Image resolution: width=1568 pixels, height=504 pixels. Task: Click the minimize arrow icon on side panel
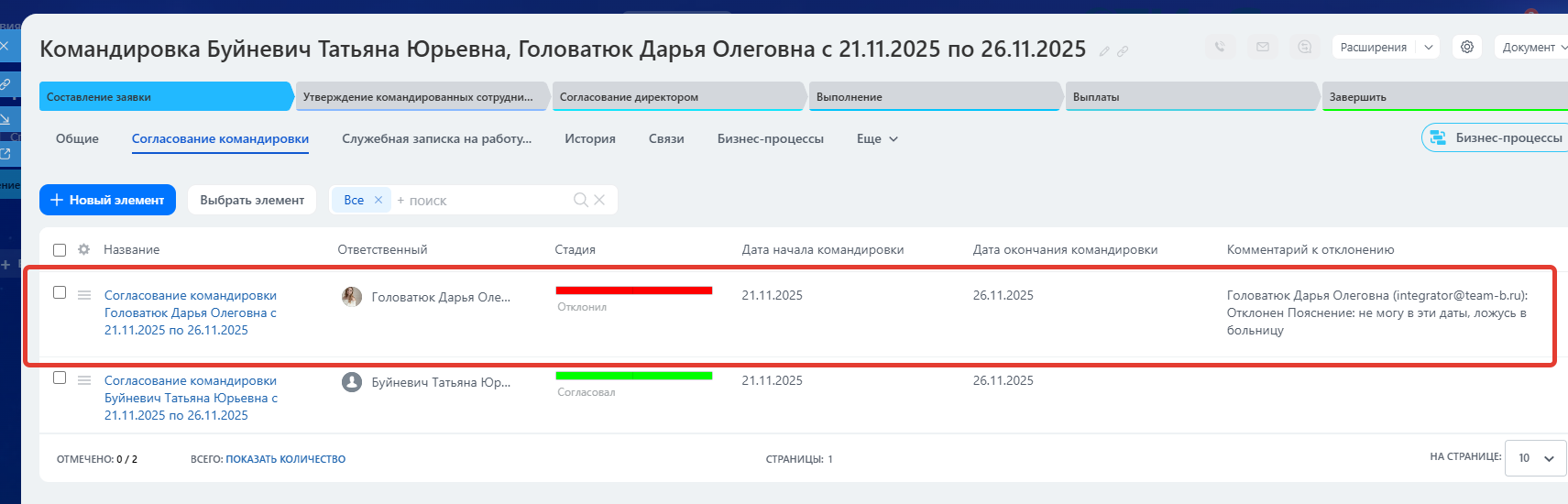5,118
